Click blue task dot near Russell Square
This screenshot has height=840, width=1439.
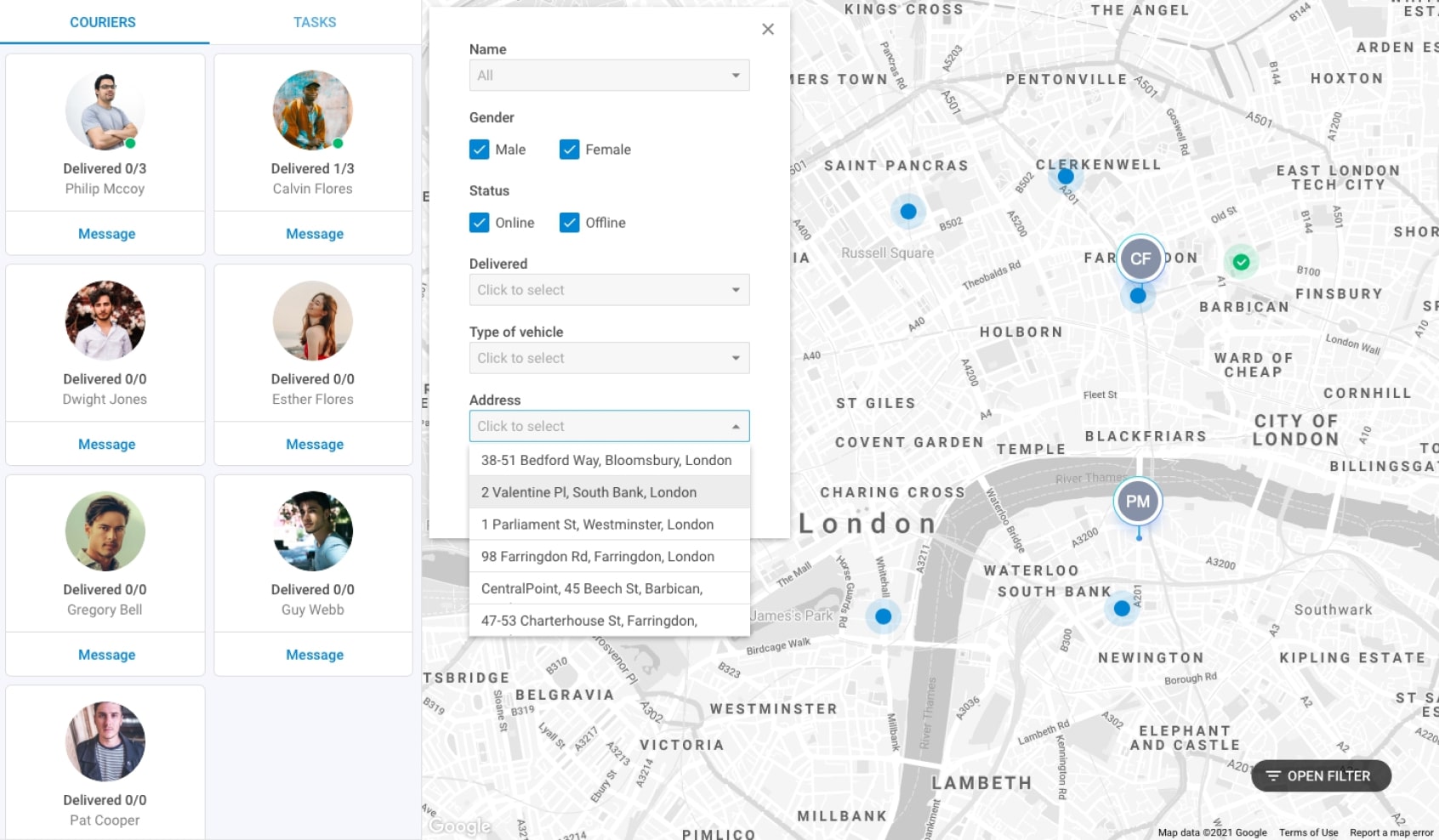tap(908, 211)
